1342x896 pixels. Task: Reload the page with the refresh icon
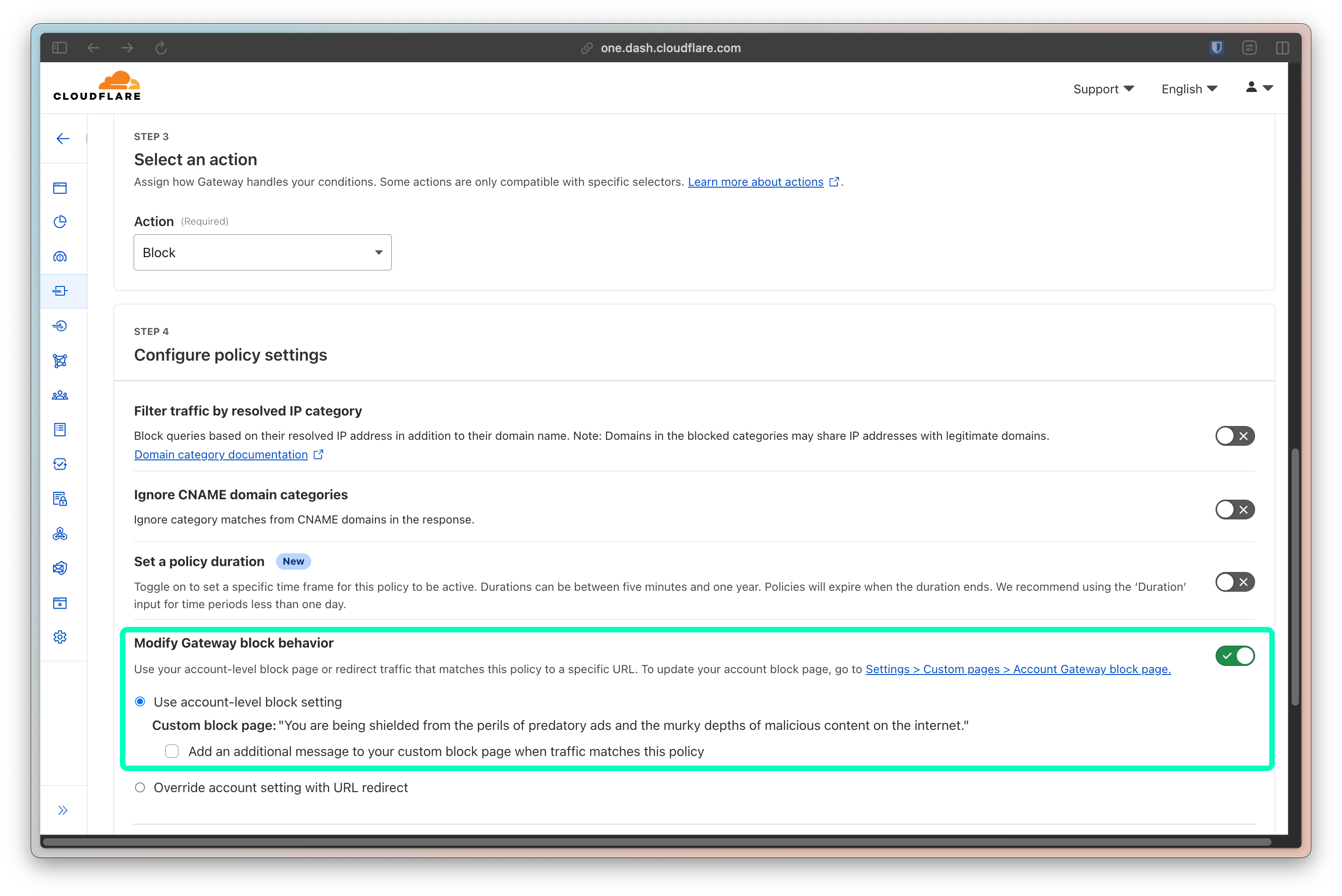(161, 48)
